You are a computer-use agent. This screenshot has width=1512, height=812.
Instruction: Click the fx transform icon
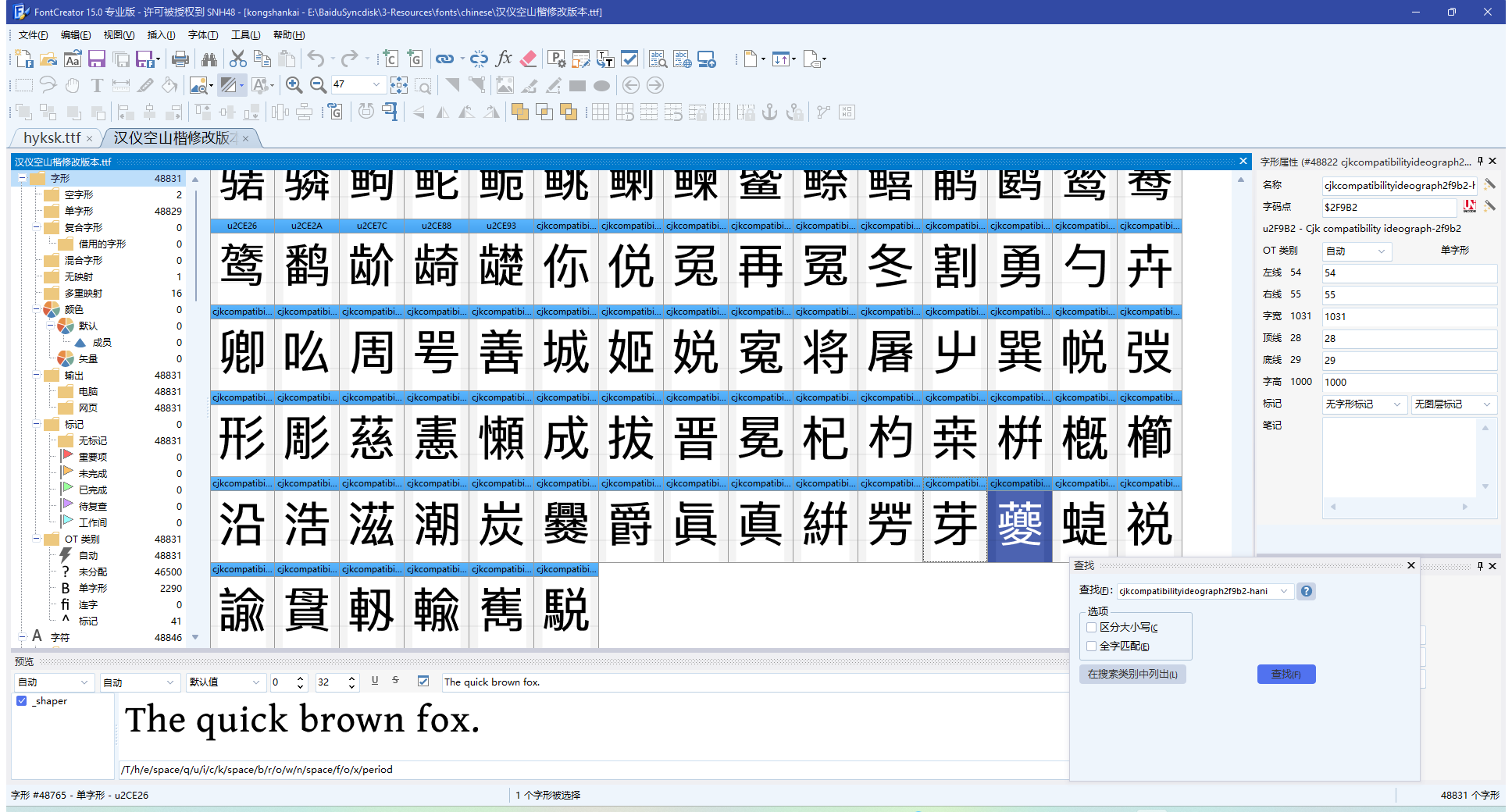click(x=504, y=59)
